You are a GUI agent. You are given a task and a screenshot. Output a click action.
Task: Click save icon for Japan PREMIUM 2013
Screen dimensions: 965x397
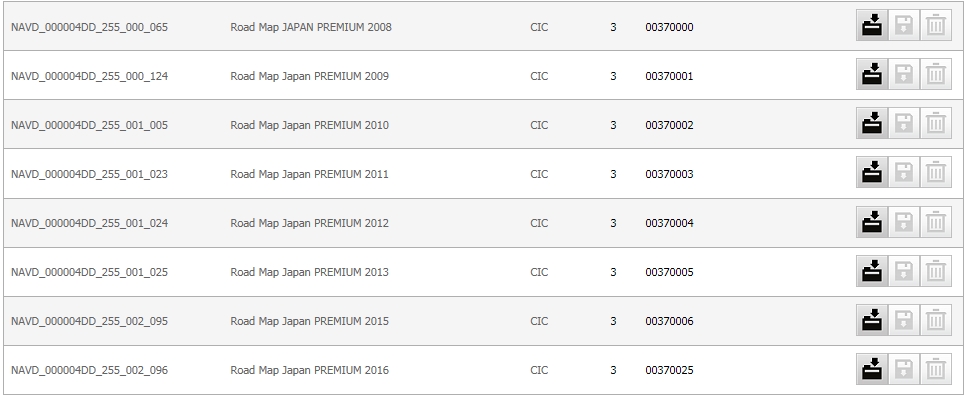[x=903, y=271]
